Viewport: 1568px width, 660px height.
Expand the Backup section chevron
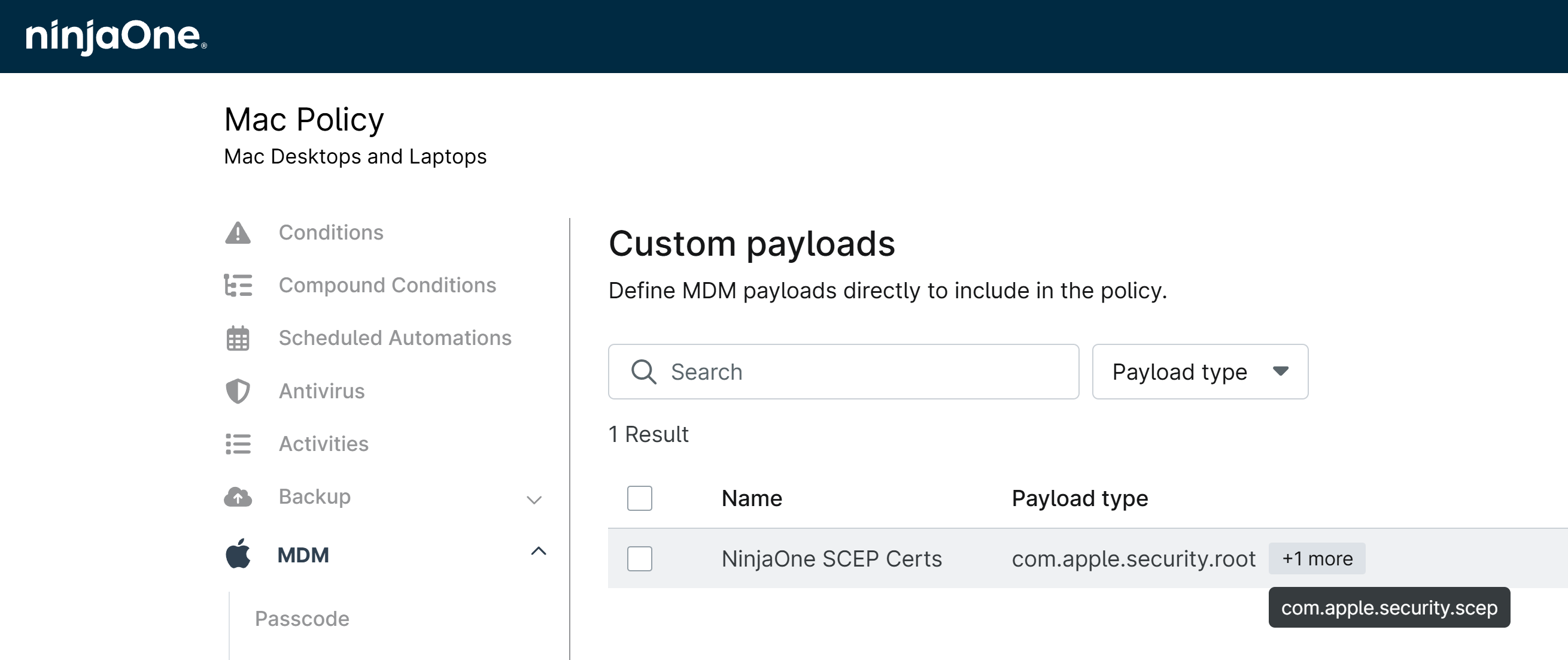(x=534, y=499)
